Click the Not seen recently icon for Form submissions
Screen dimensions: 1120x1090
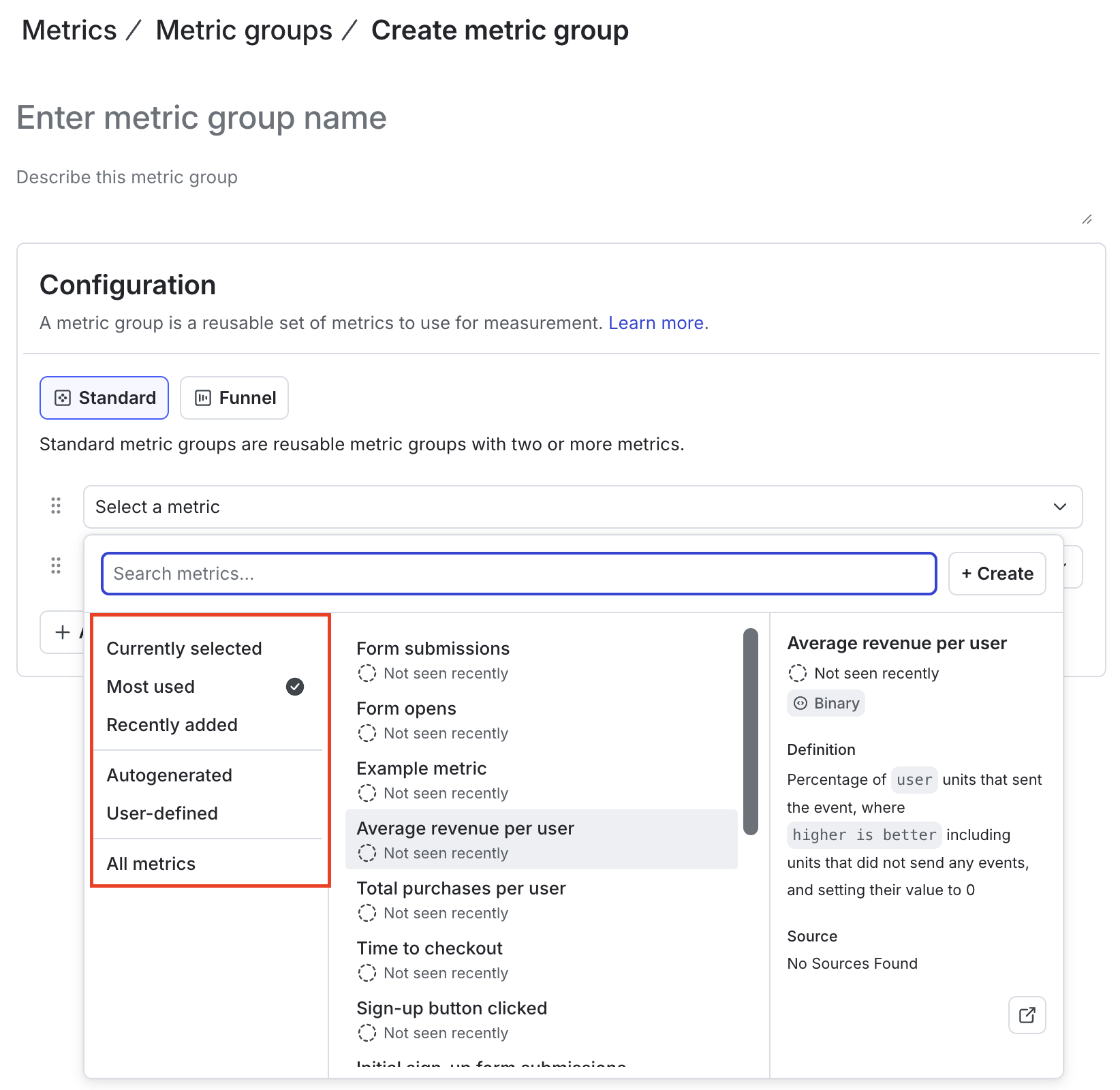pyautogui.click(x=367, y=673)
